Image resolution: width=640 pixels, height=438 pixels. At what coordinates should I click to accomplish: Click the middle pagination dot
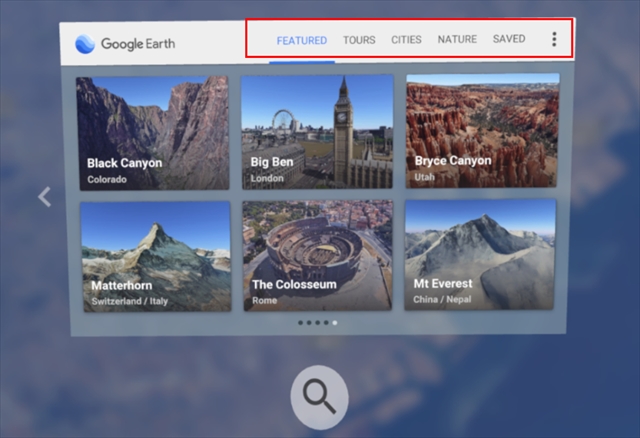tap(317, 323)
